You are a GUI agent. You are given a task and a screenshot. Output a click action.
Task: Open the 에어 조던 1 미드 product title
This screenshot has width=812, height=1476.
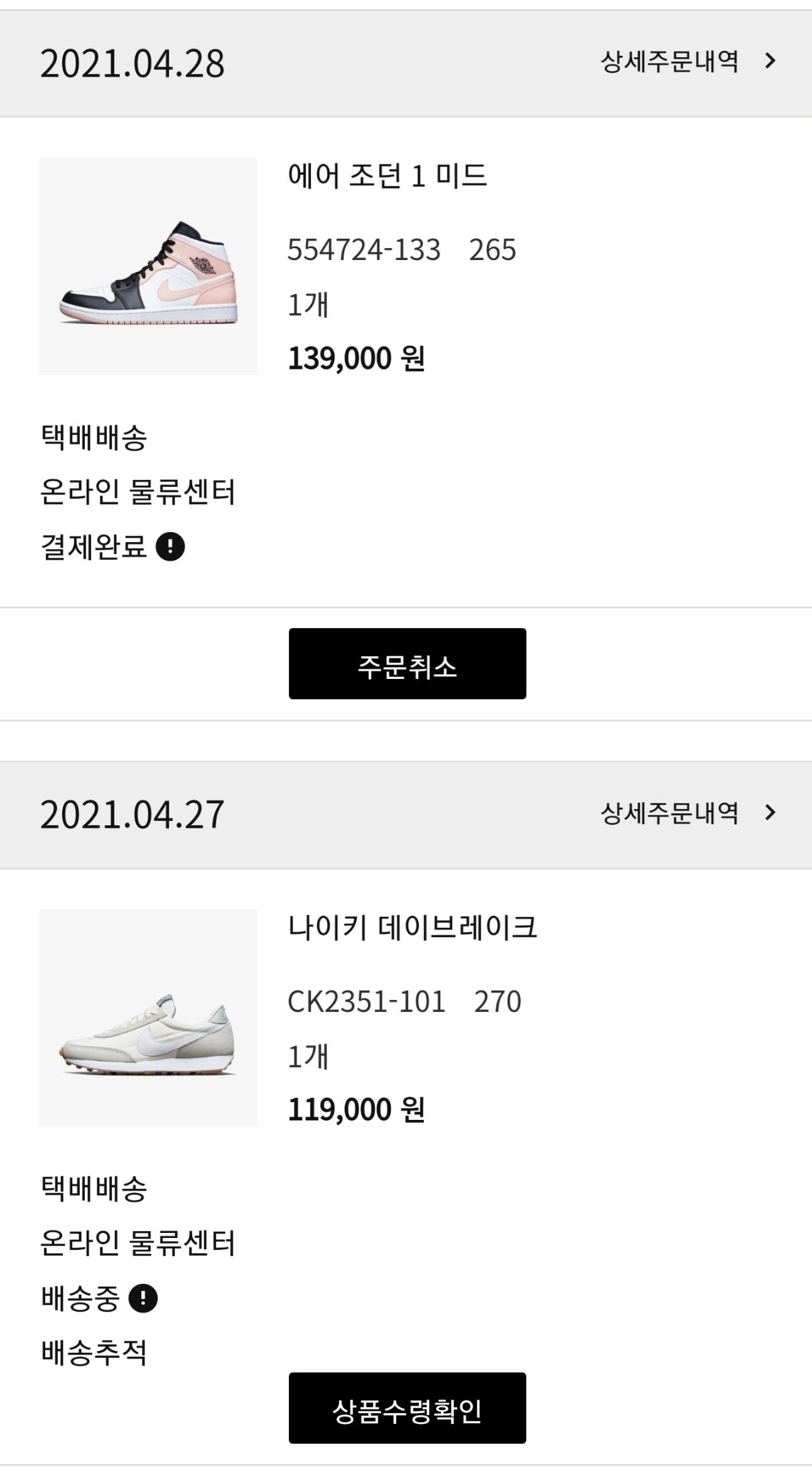[387, 176]
